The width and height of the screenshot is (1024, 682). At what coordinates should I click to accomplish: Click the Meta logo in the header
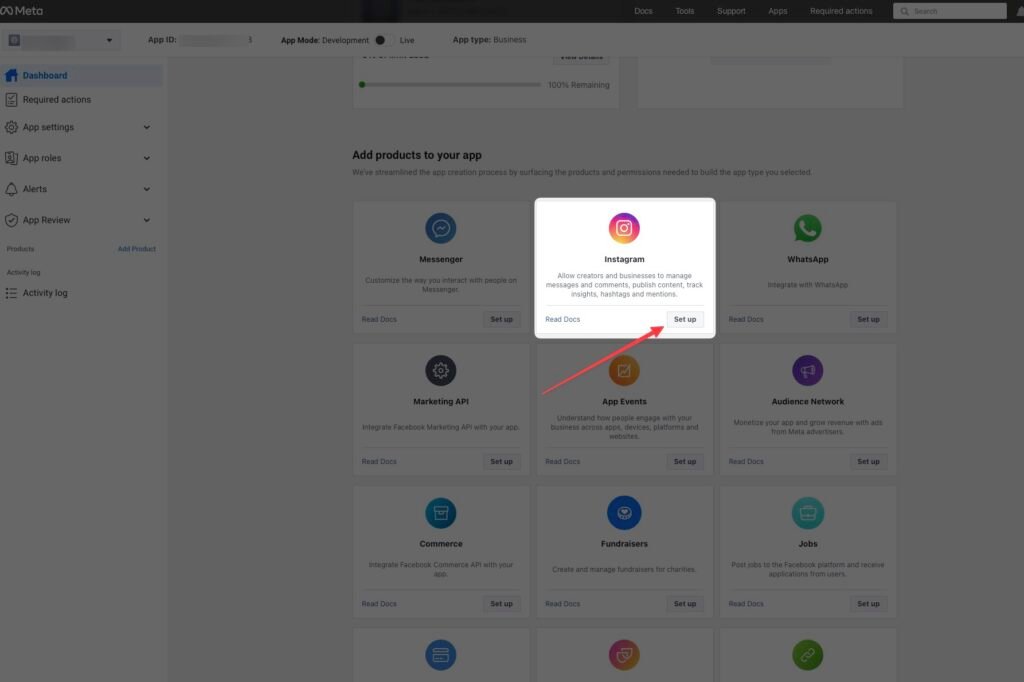(22, 10)
